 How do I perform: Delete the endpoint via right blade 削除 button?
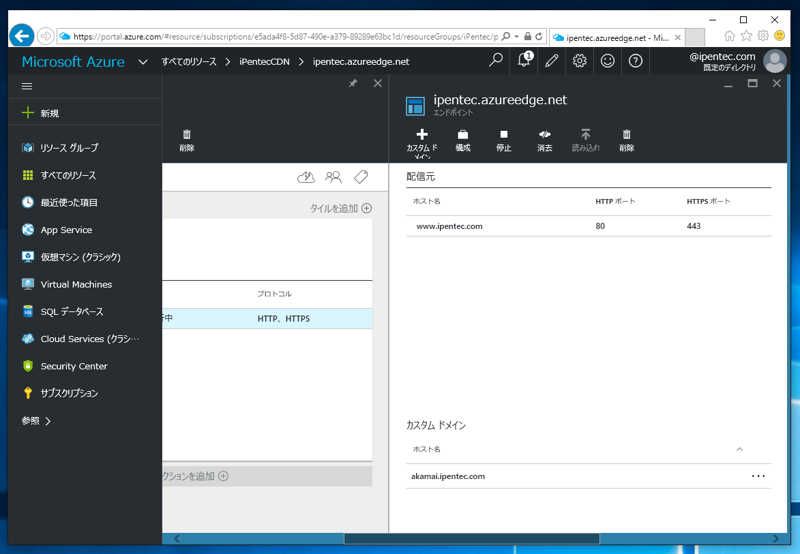click(x=627, y=141)
